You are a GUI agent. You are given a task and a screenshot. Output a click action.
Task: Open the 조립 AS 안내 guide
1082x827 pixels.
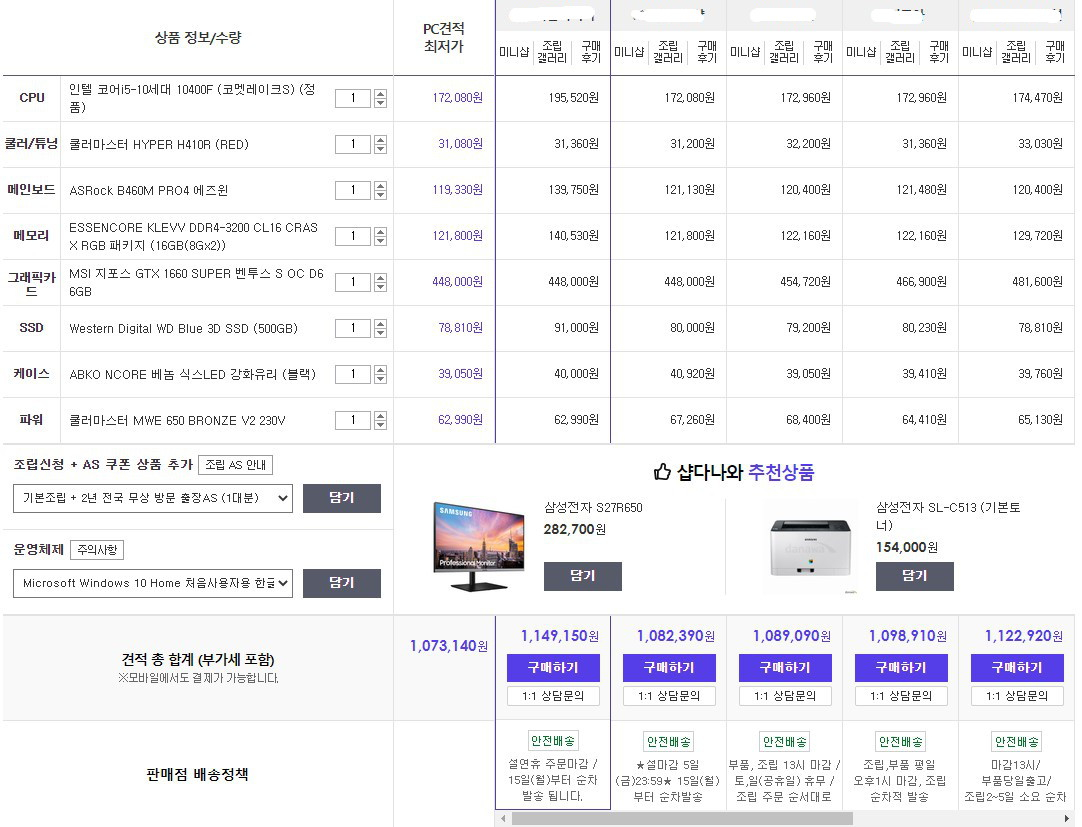point(235,465)
